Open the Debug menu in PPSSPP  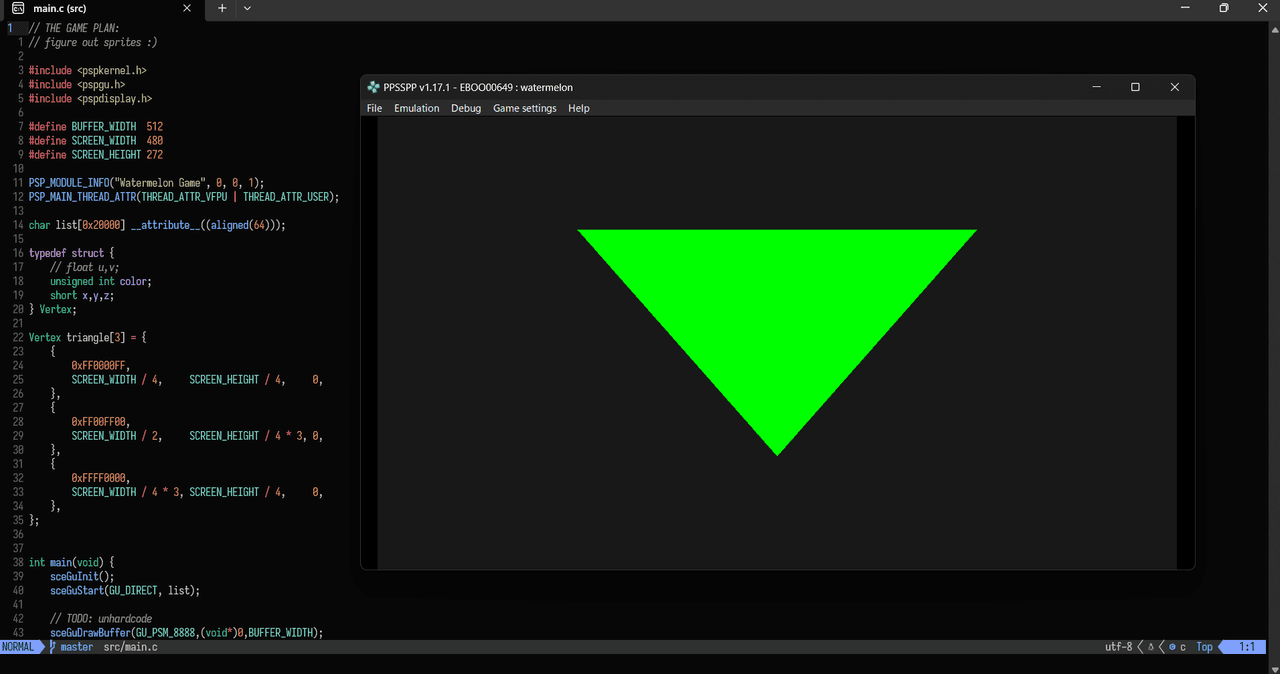tap(466, 108)
